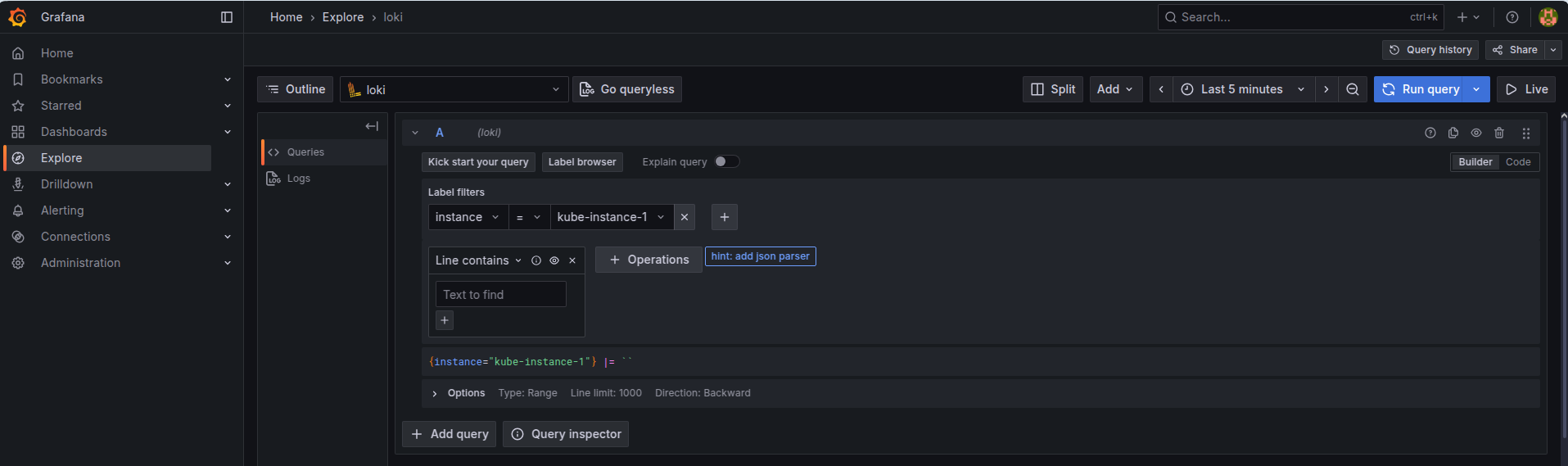Open the user profile avatar
1568x466 pixels.
coord(1548,17)
